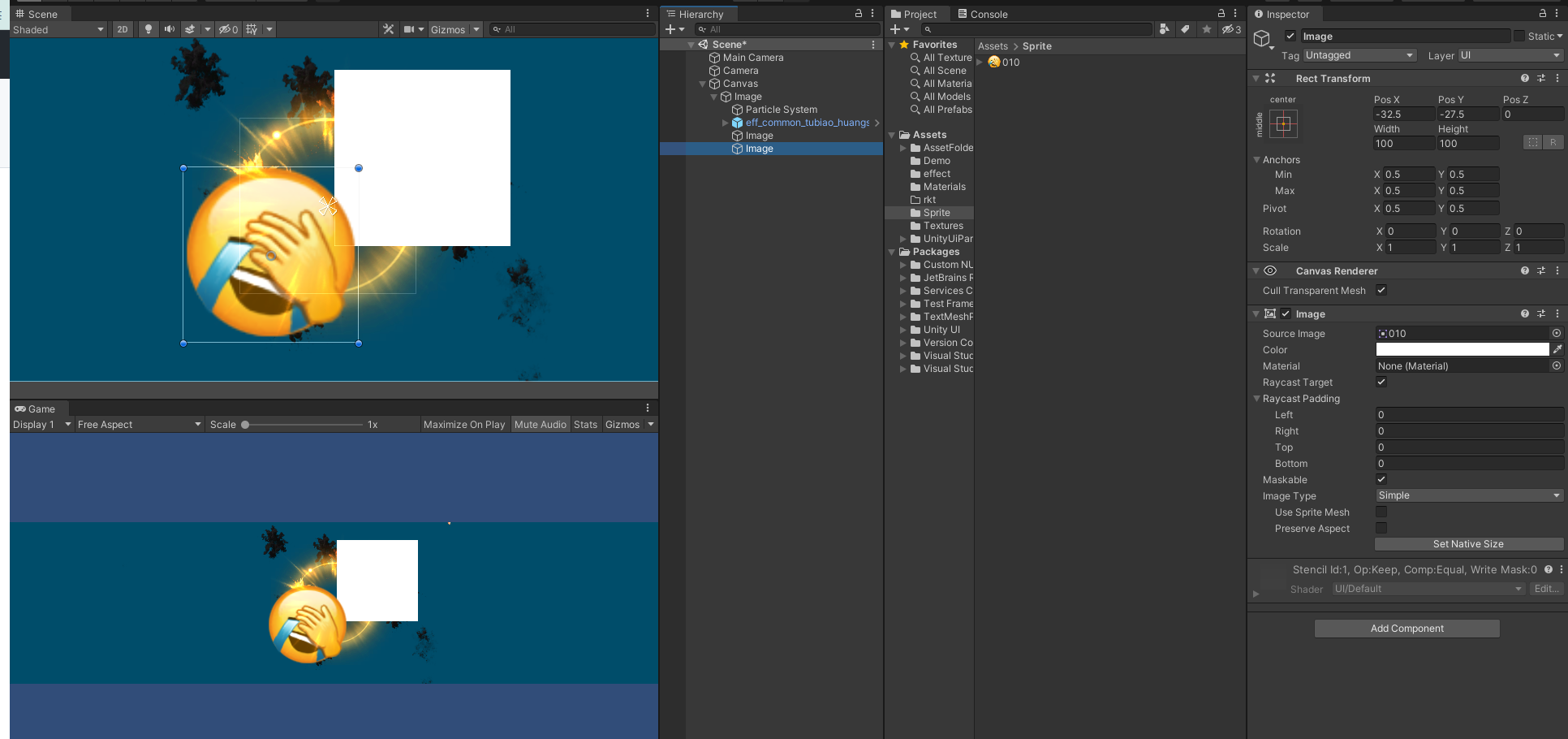Viewport: 1568px width, 739px height.
Task: Search by type icon in Project toolbar
Action: pos(1165,29)
